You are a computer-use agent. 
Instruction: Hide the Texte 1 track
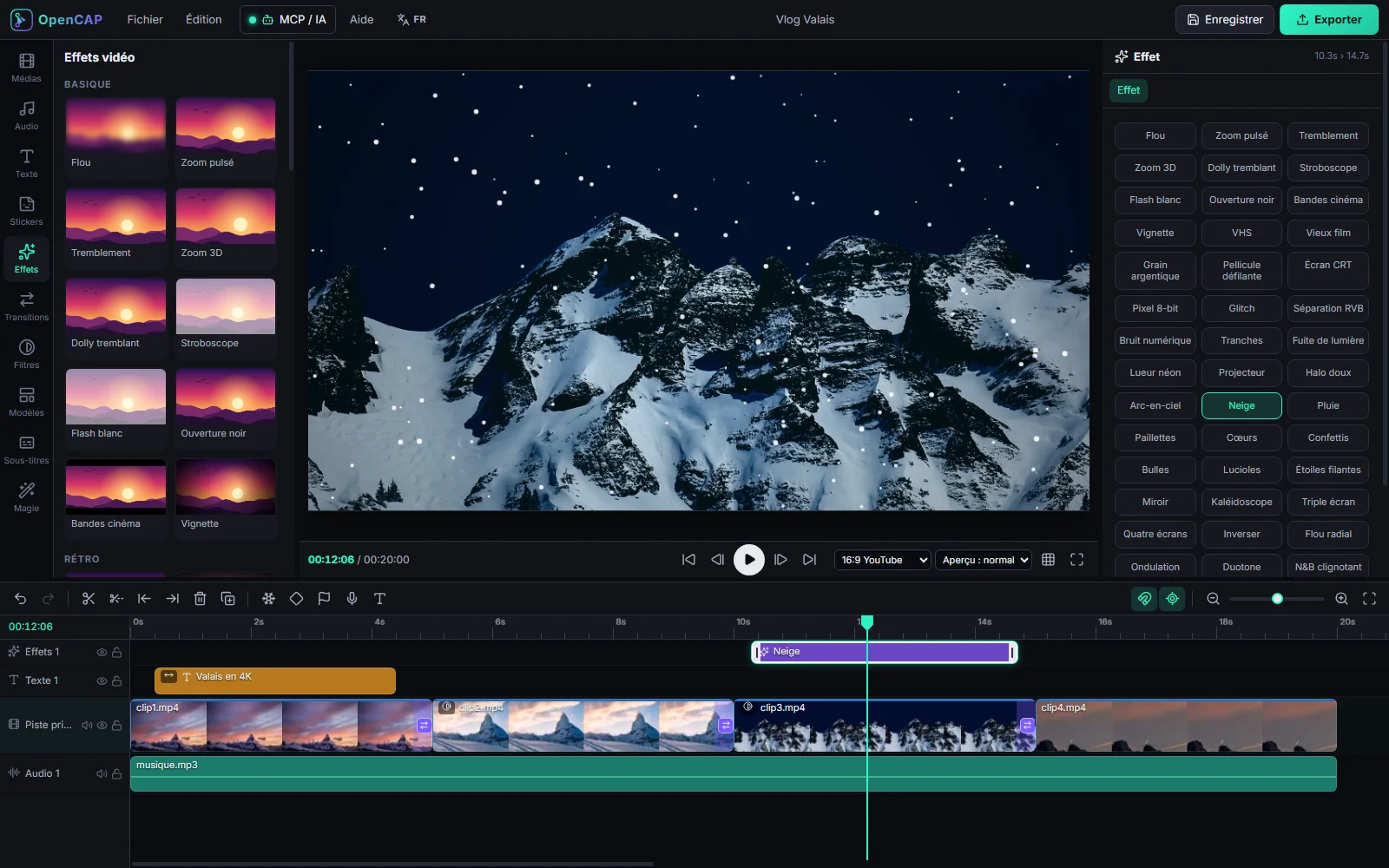(x=102, y=681)
